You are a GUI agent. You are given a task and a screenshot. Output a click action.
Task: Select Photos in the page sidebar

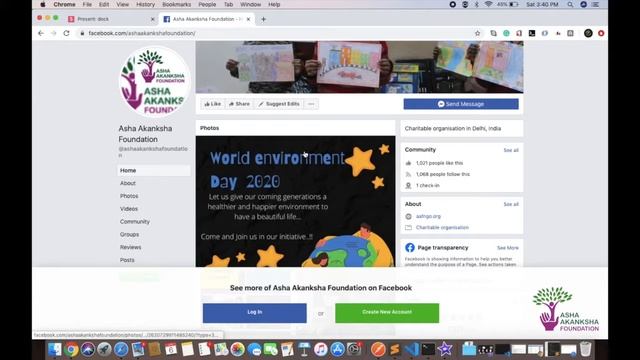pyautogui.click(x=129, y=196)
